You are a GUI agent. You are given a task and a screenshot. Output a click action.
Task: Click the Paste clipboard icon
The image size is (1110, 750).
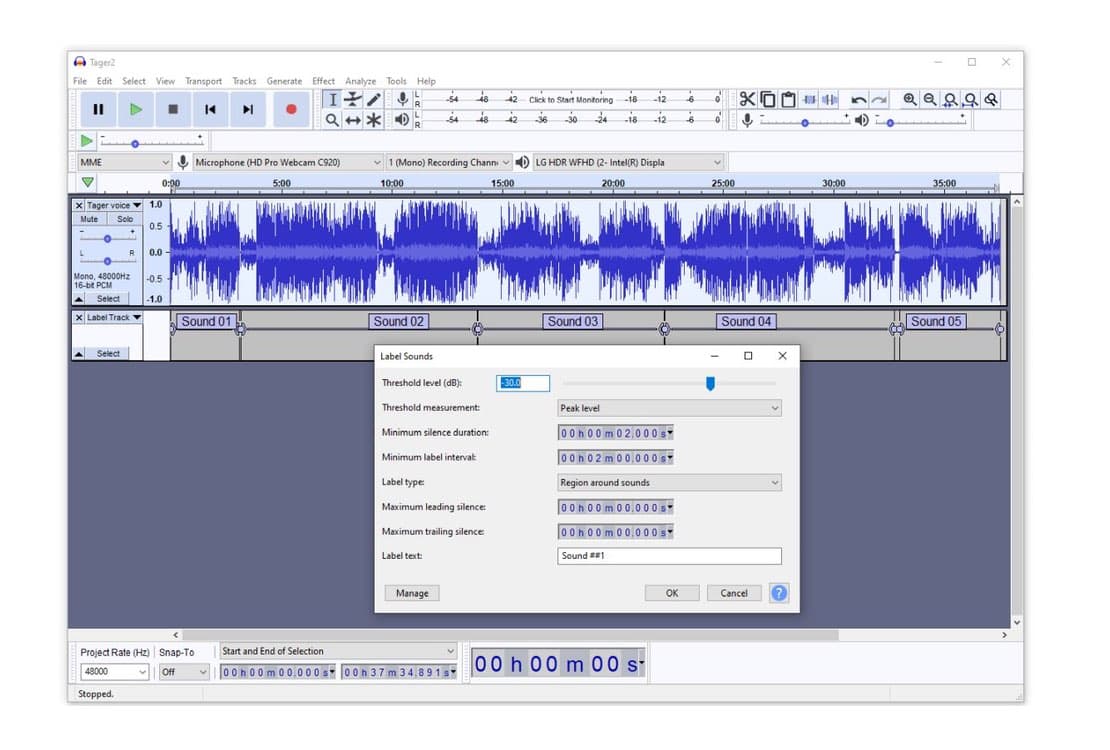point(788,100)
